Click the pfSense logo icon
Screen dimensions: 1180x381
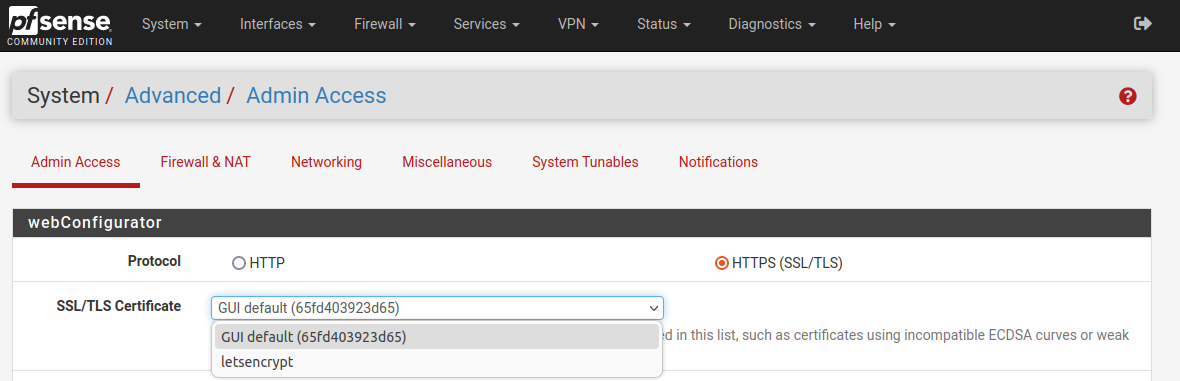[60, 27]
